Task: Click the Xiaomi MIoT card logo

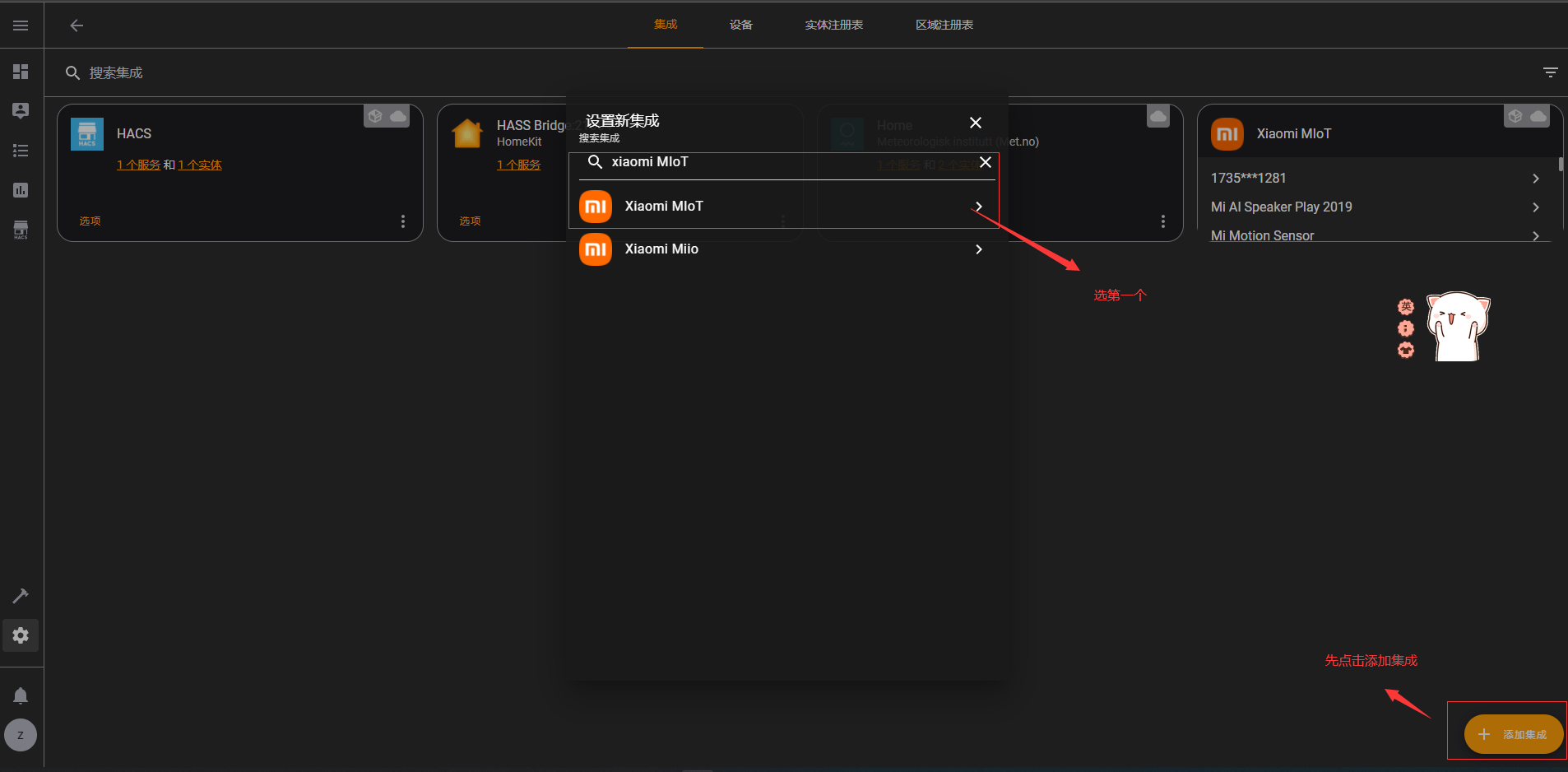Action: 1227,134
